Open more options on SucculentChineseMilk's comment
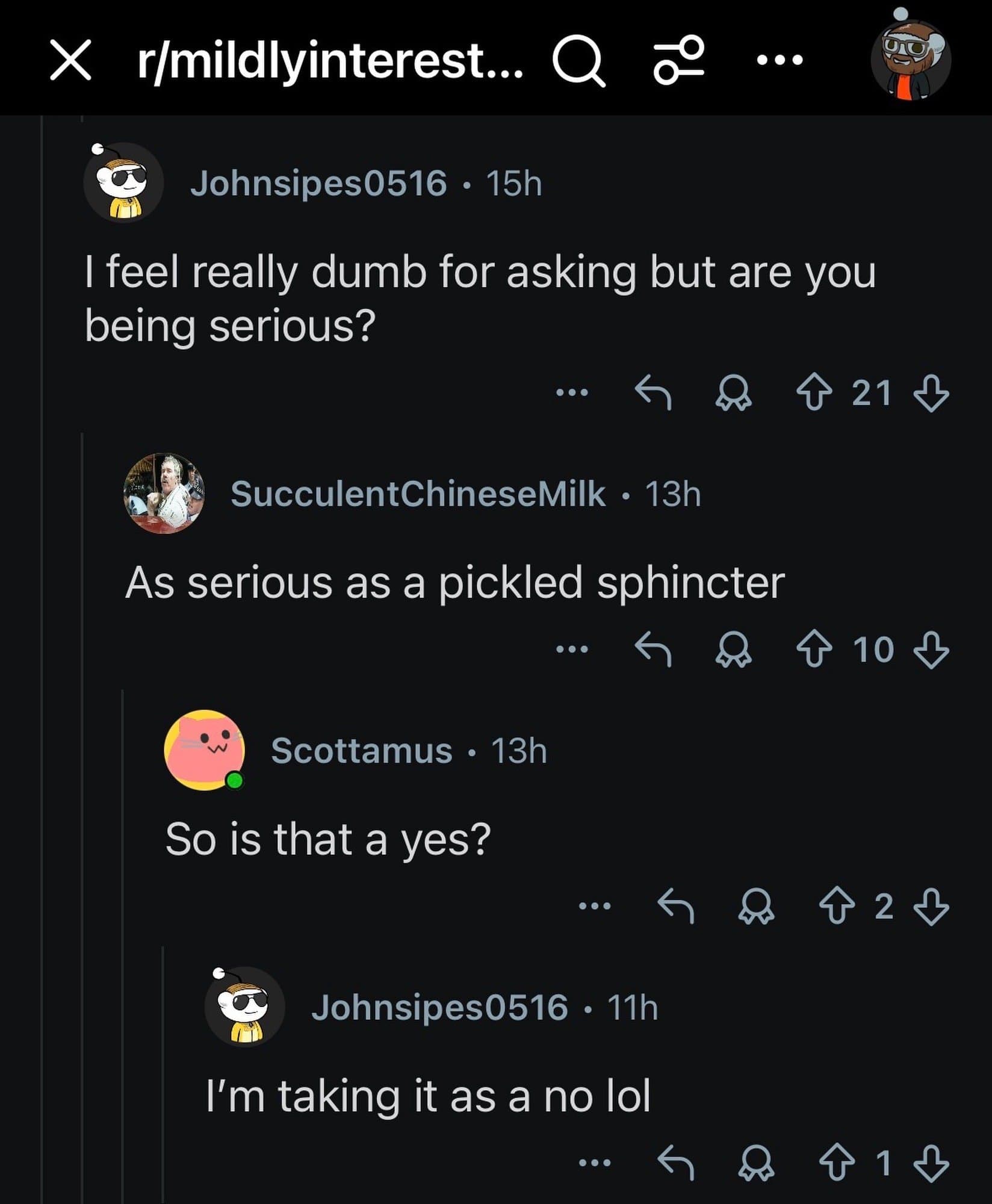The height and width of the screenshot is (1204, 992). 572,650
